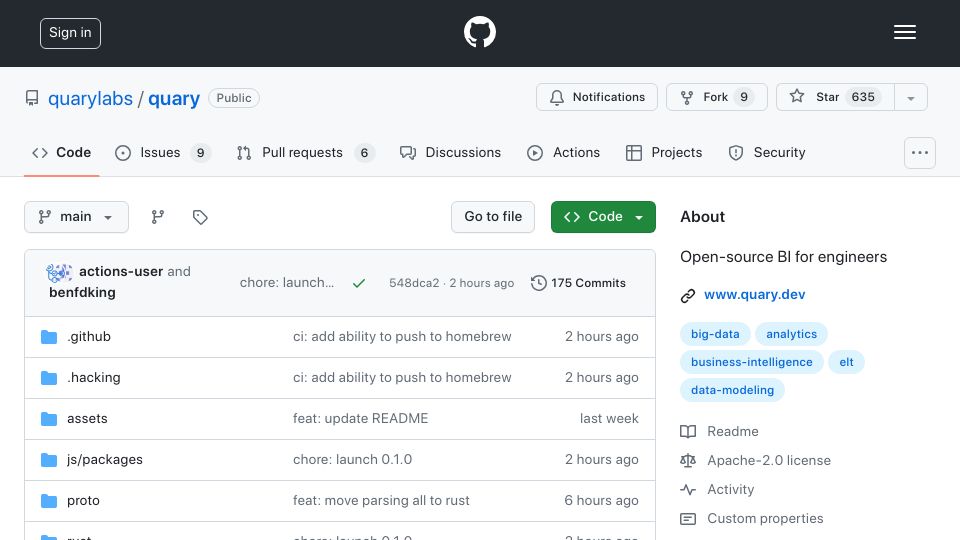This screenshot has height=540, width=960.
Task: Click the folder icon beside proto
Action: (49, 501)
